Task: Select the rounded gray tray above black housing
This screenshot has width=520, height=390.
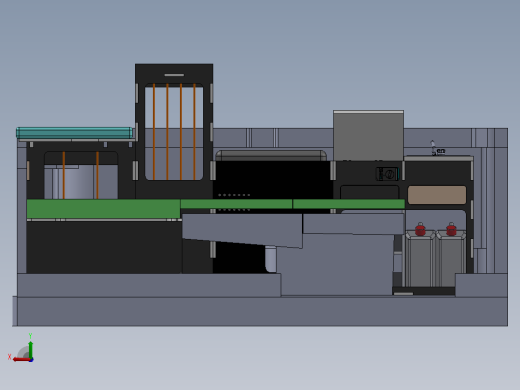Action: 271,155
